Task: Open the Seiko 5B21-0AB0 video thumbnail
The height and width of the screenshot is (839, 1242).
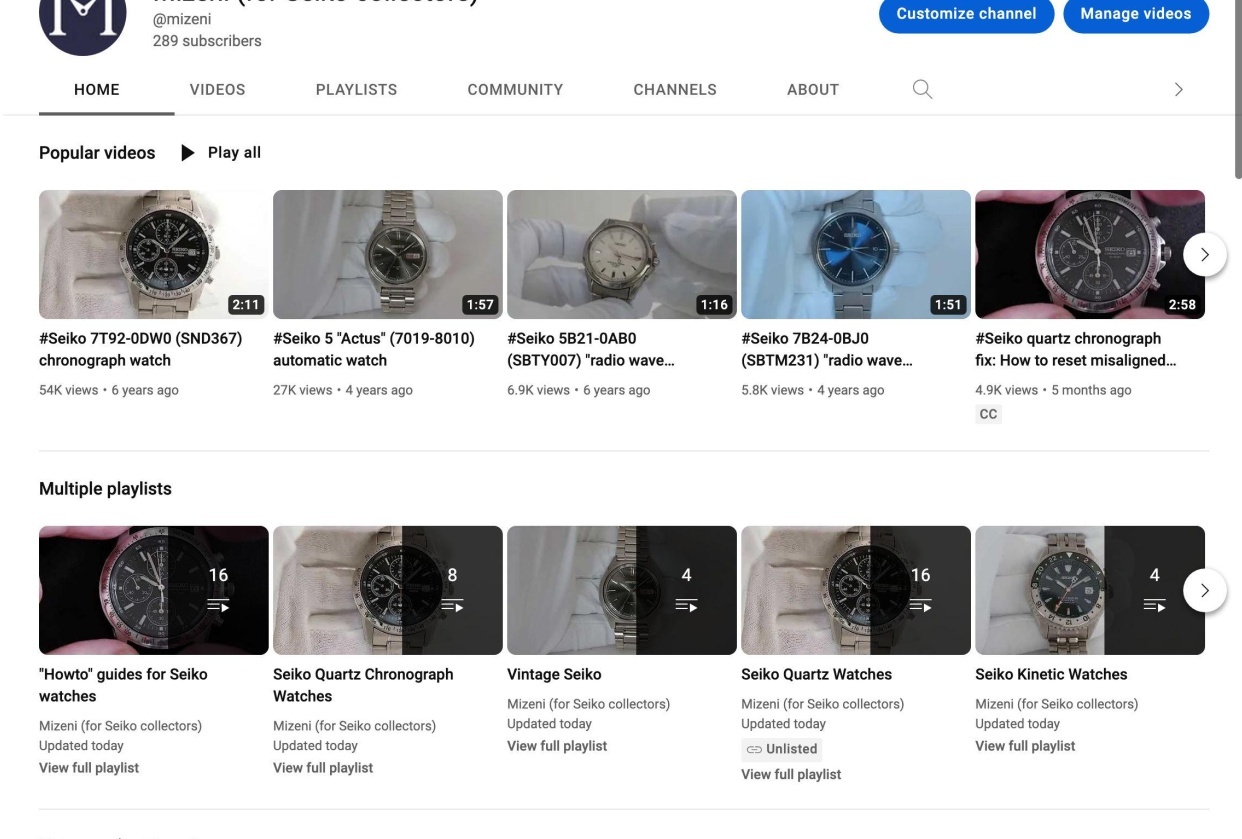Action: coord(622,254)
